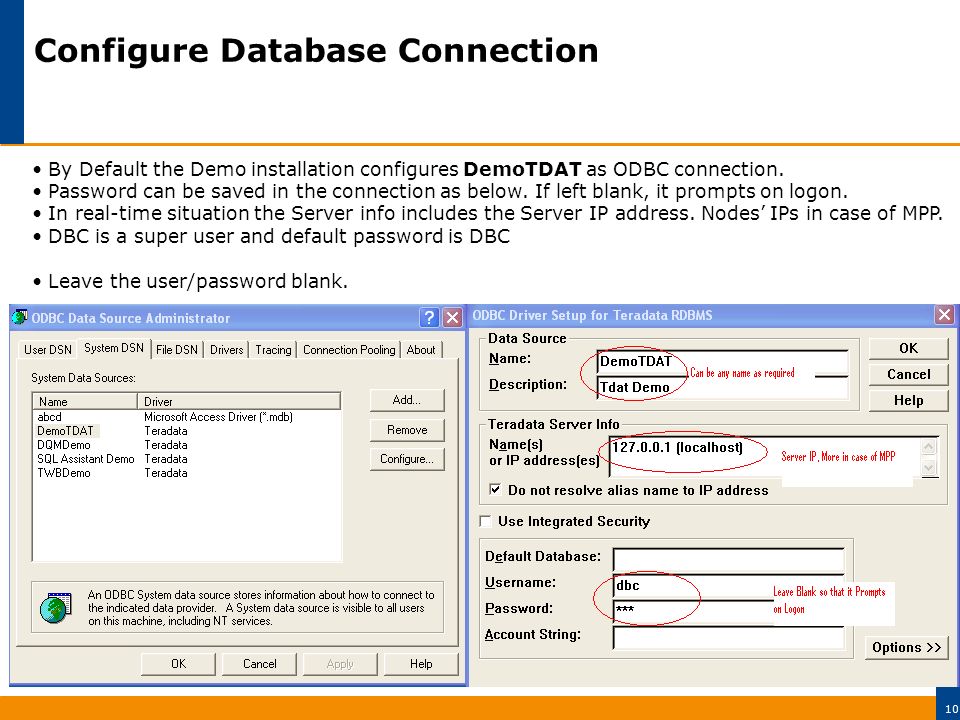Select the DemoTDAT data source
The width and height of the screenshot is (960, 720).
tap(187, 431)
